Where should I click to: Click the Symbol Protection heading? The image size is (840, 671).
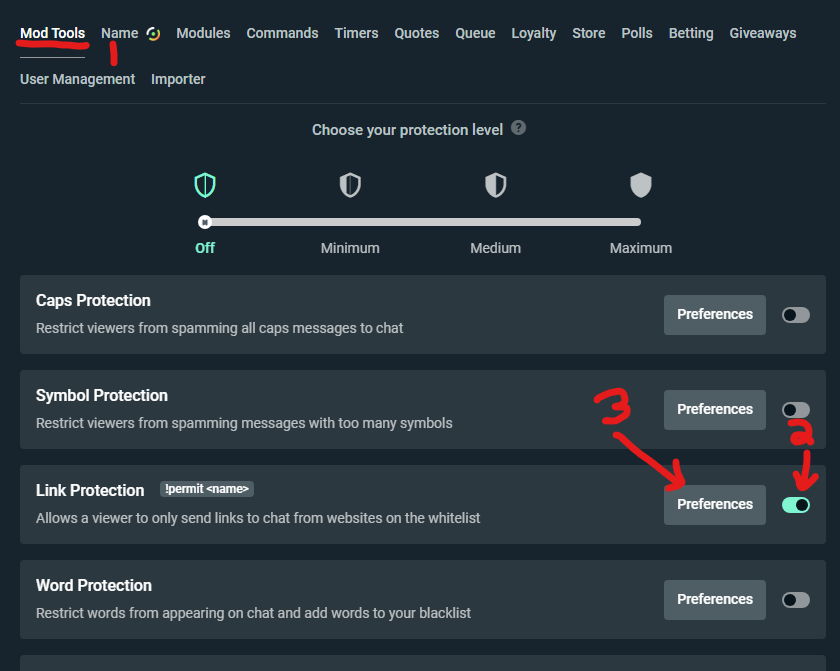[x=102, y=396]
